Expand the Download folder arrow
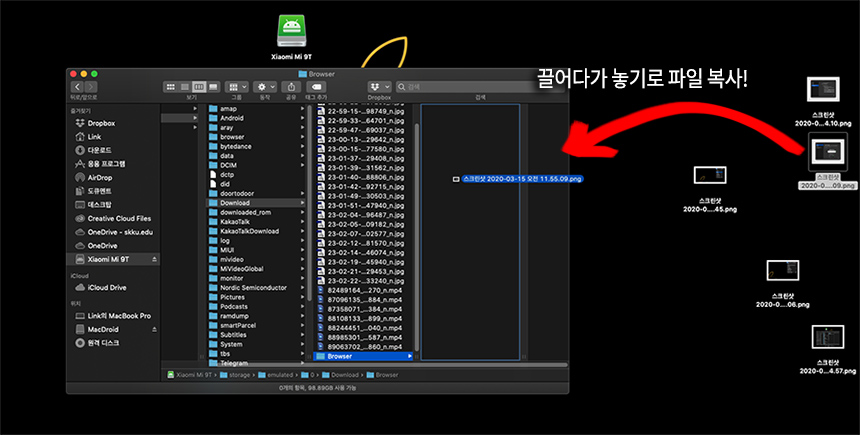860x435 pixels. [302, 203]
